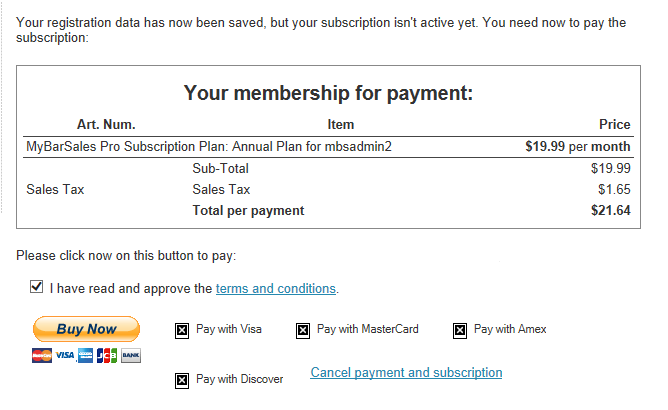Click the American Express card logo
The height and width of the screenshot is (410, 668).
(85, 355)
